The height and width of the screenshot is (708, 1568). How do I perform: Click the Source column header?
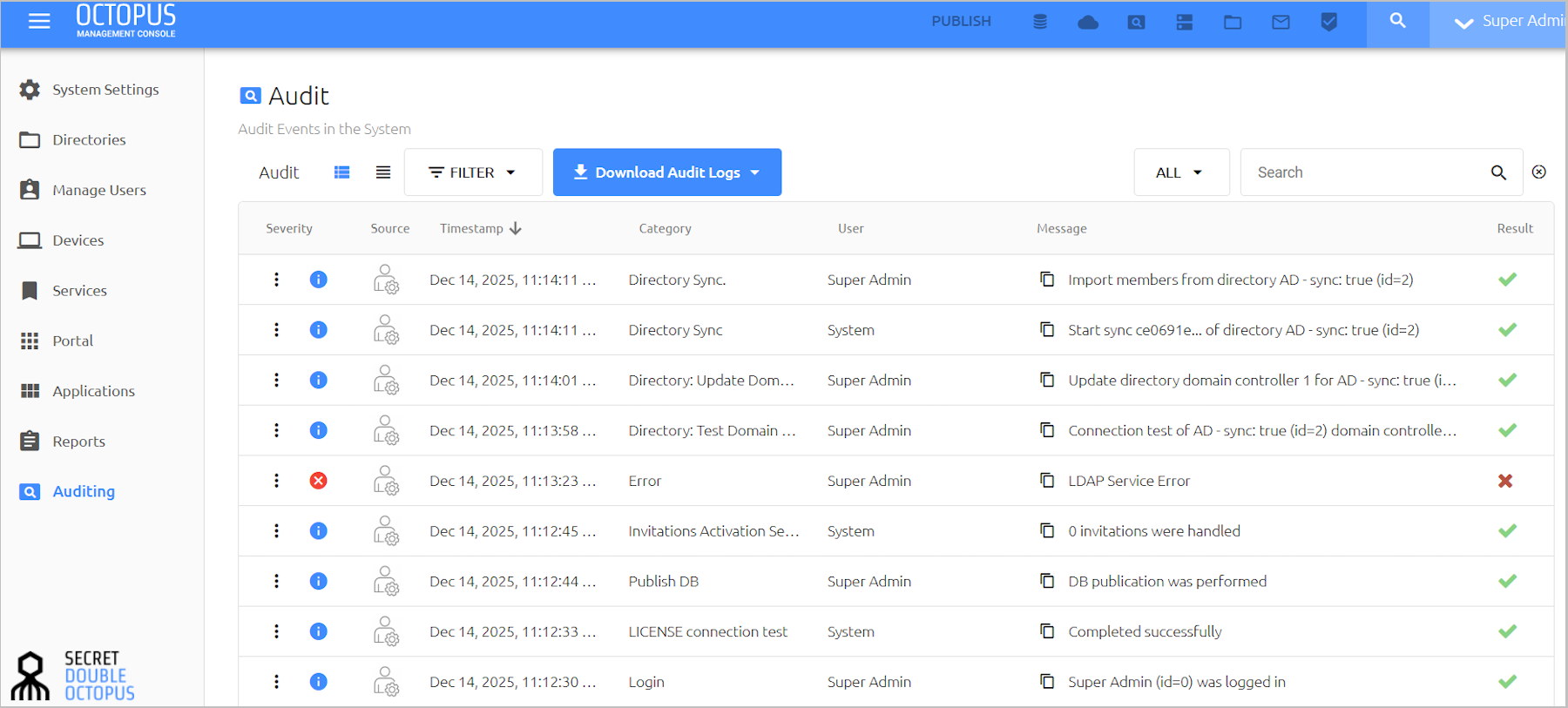(x=389, y=229)
